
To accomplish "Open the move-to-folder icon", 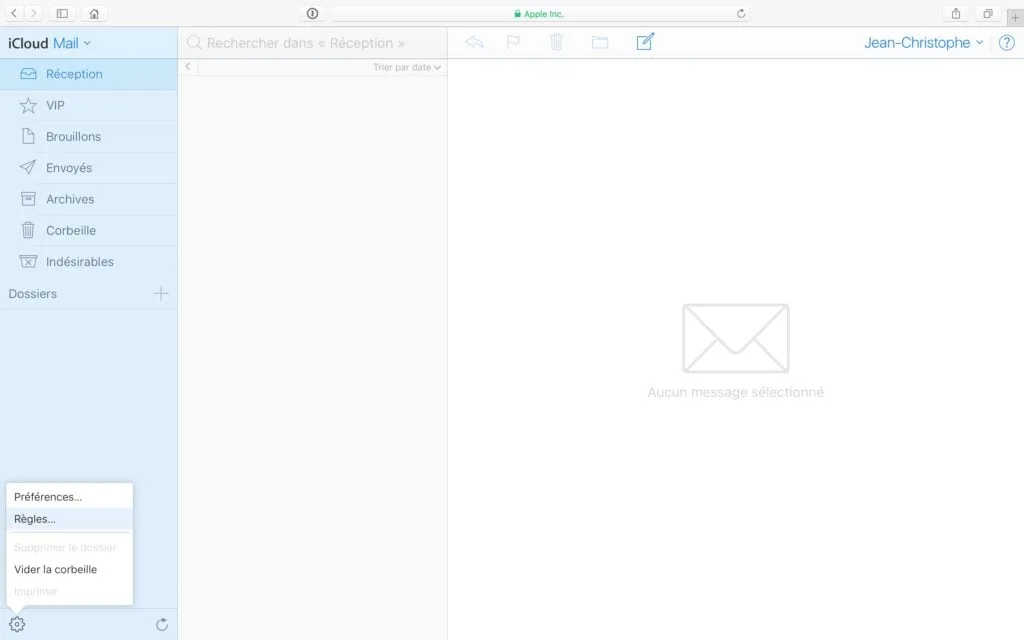I will pyautogui.click(x=599, y=42).
